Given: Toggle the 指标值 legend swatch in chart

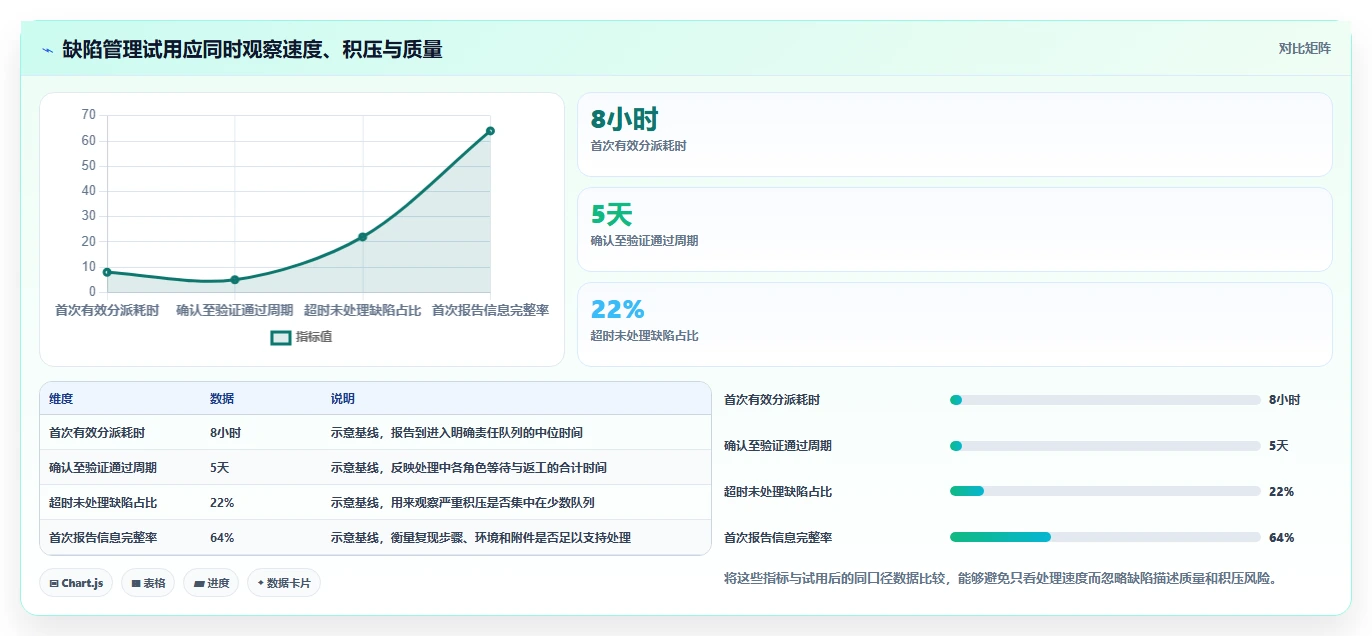Looking at the screenshot, I should point(281,338).
